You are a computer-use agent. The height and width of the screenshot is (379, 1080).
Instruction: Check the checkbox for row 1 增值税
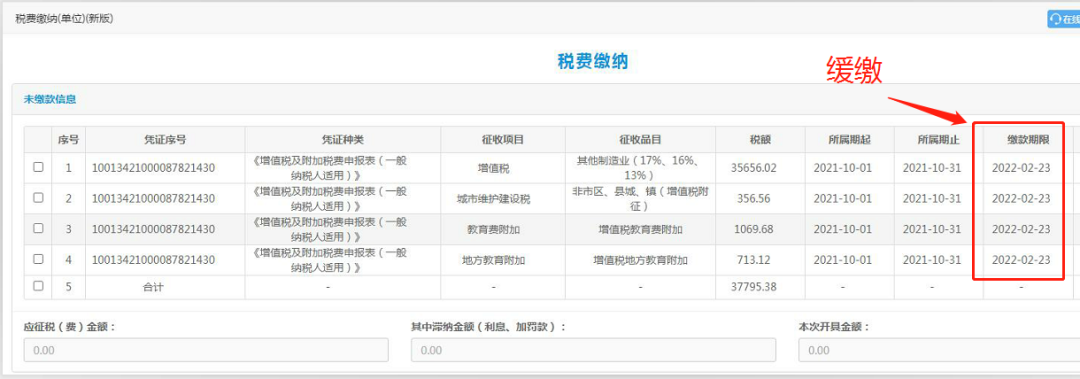[x=39, y=167]
